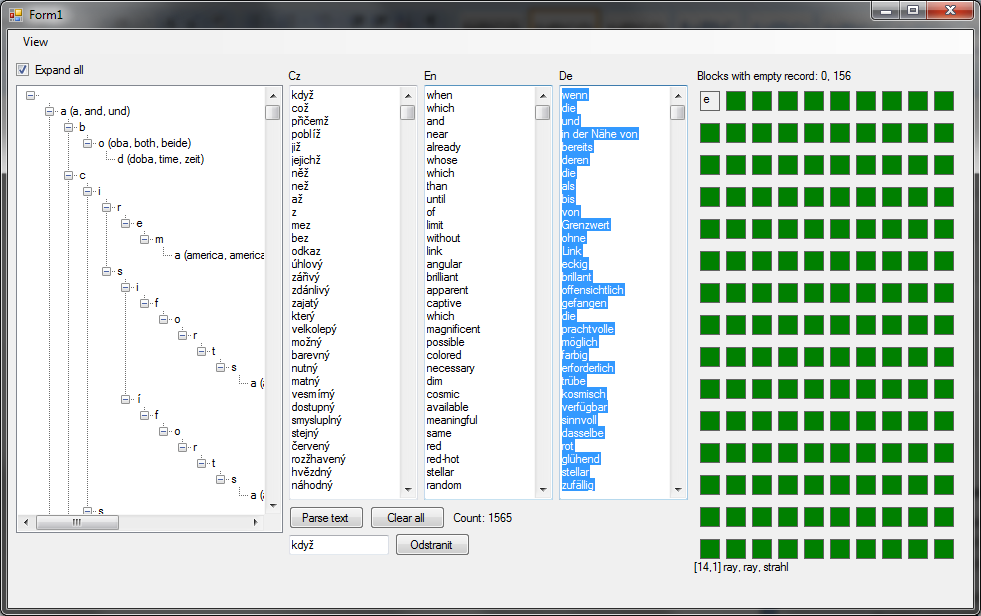Select 'pobliž' in the Cz list

click(x=306, y=134)
